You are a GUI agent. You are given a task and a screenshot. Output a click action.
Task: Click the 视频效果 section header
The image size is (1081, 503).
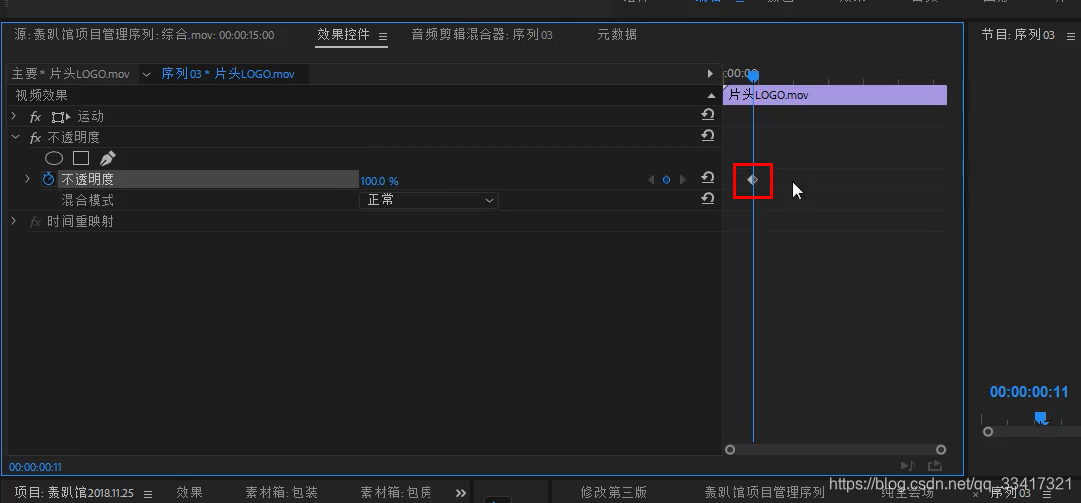[42, 96]
